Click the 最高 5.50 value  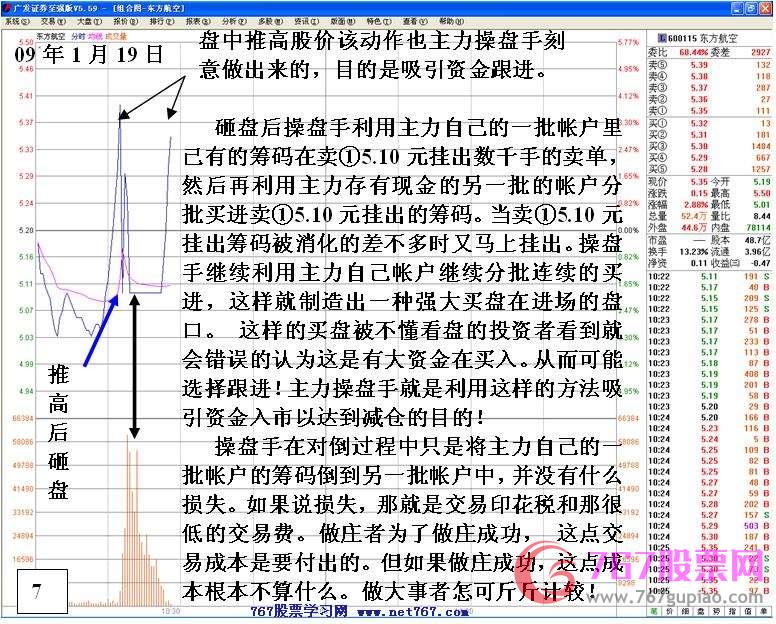click(762, 193)
